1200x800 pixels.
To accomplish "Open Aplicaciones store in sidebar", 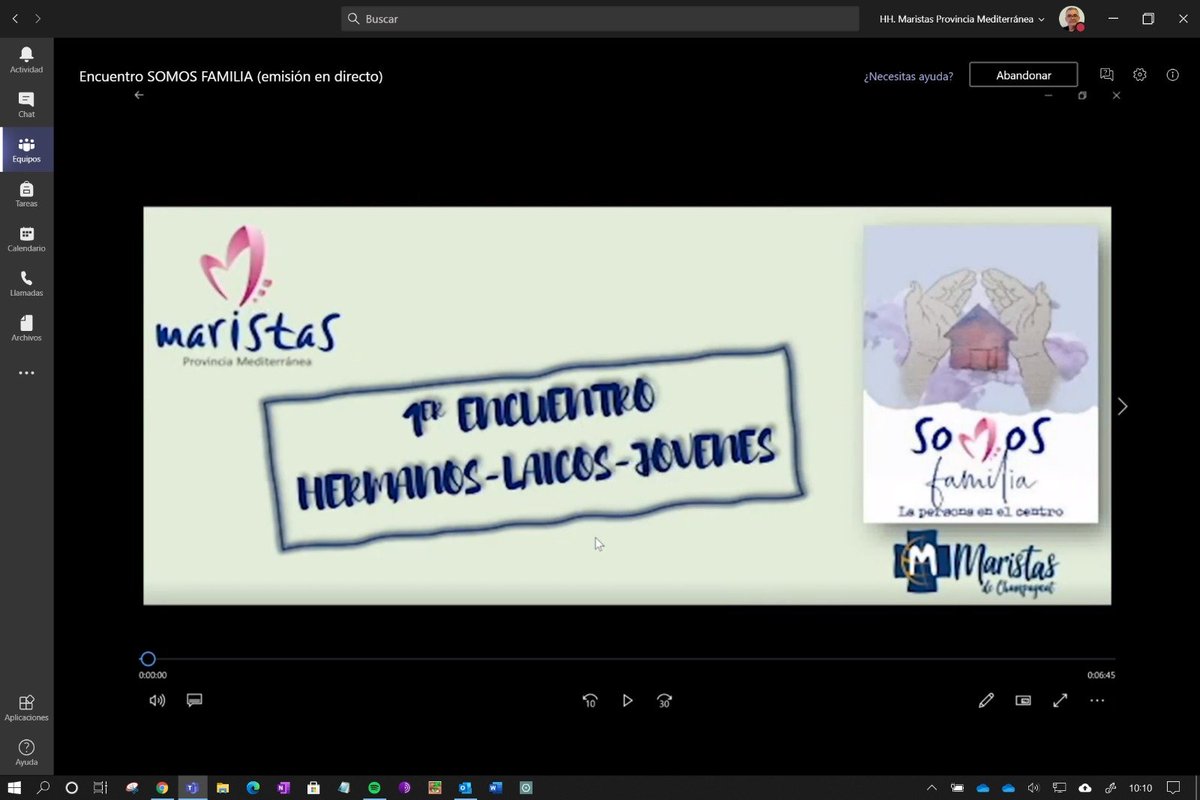I will pos(26,708).
